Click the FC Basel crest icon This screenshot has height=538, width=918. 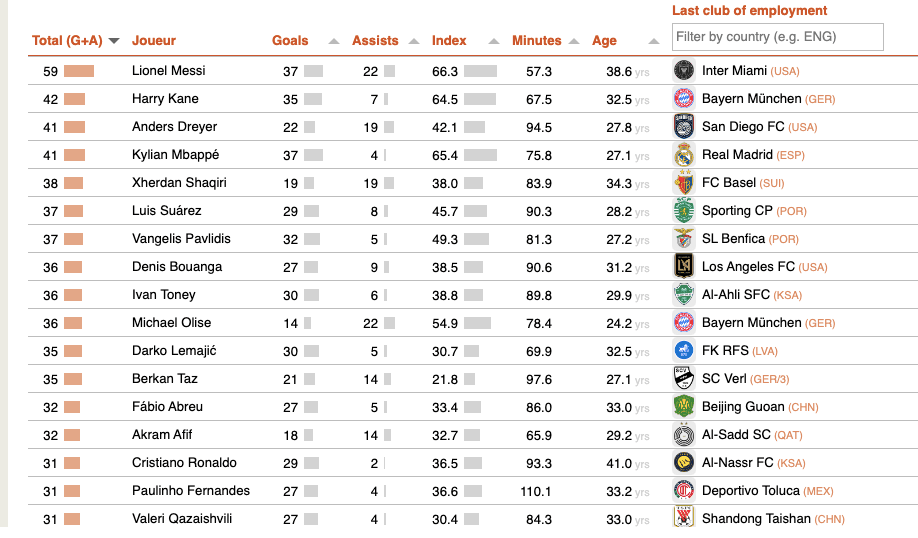pos(683,183)
